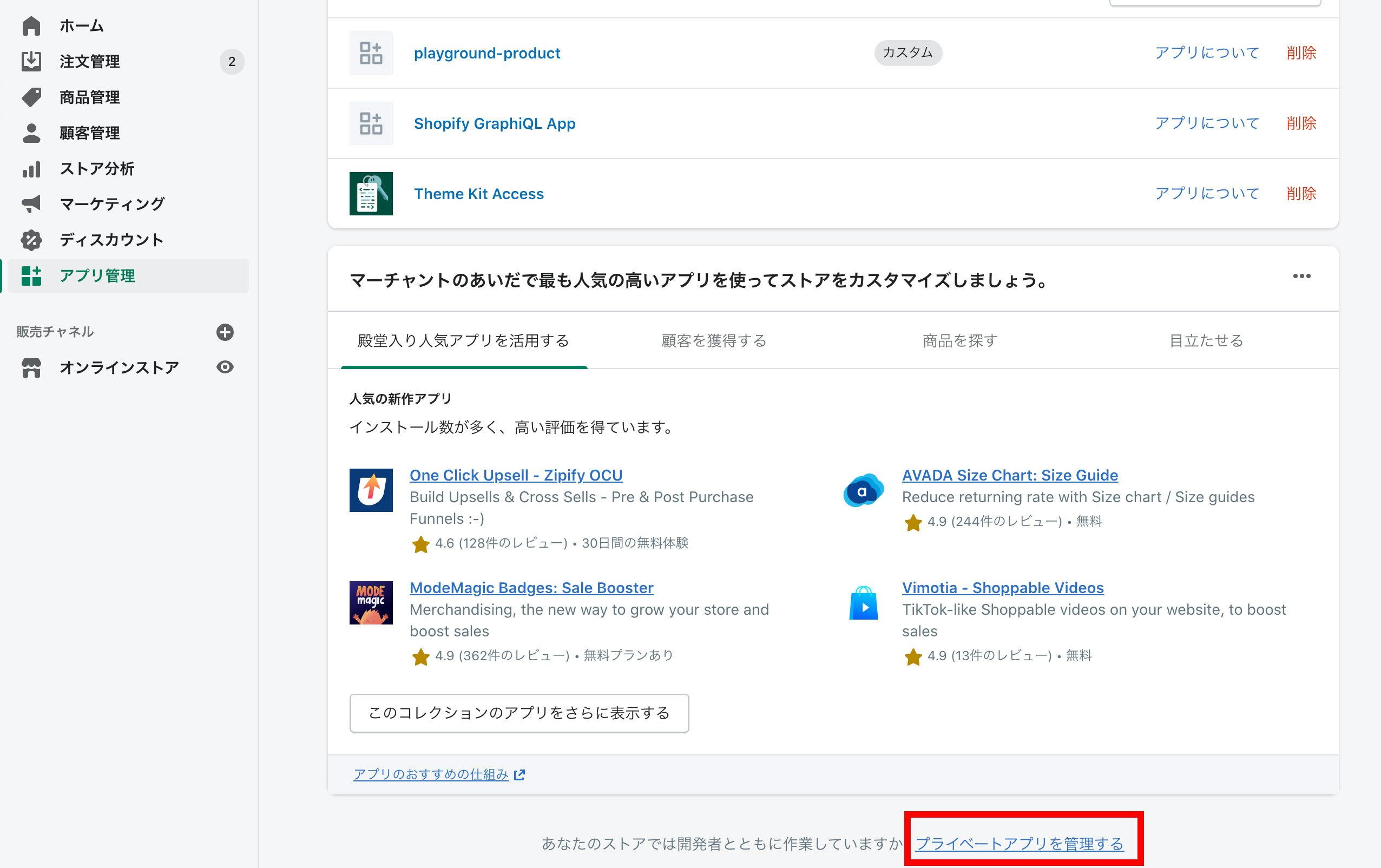Switch to the 商品を探す tab
This screenshot has width=1381, height=868.
tap(959, 341)
